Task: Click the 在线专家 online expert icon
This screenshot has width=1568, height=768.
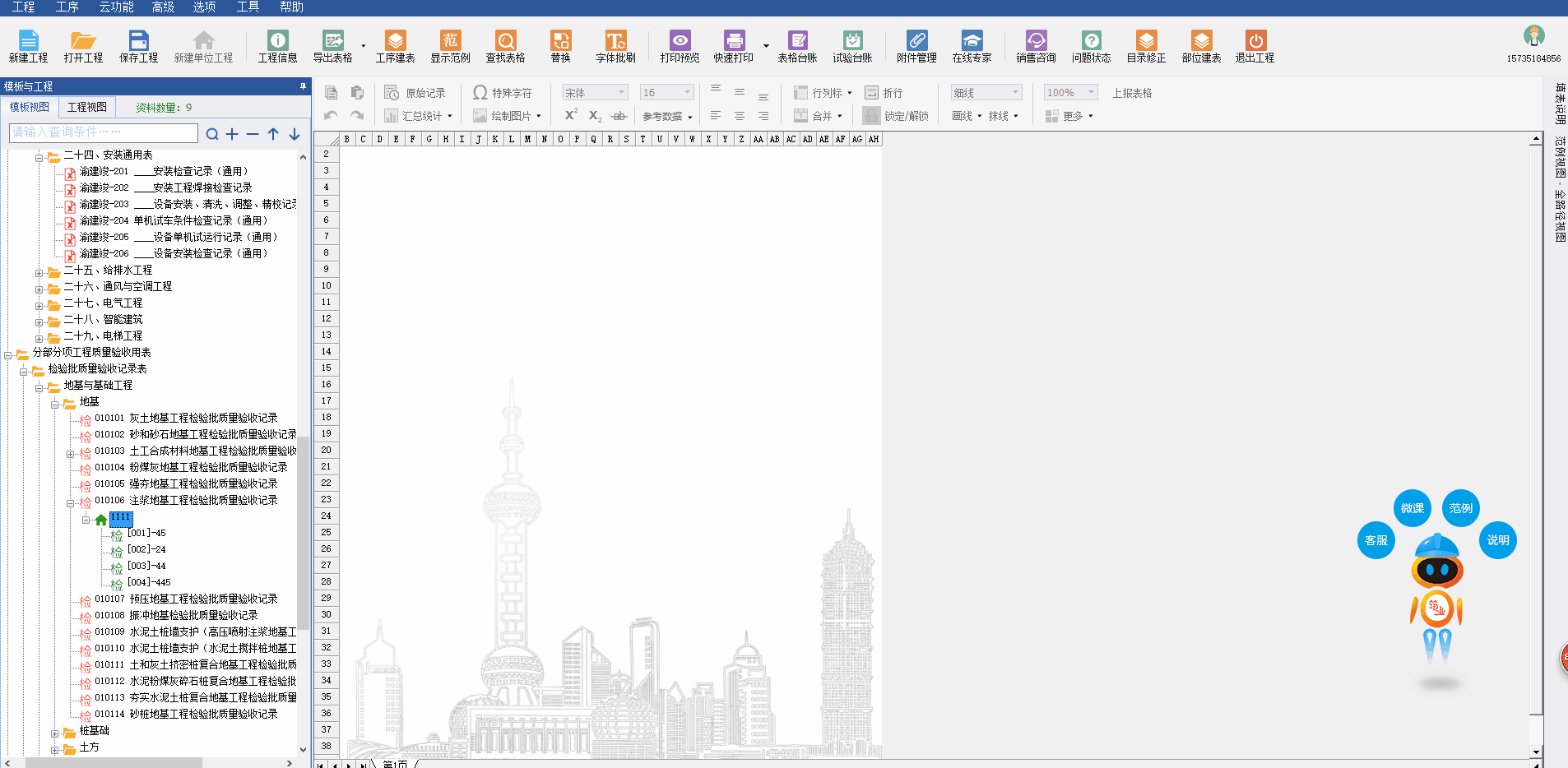Action: coord(972,46)
